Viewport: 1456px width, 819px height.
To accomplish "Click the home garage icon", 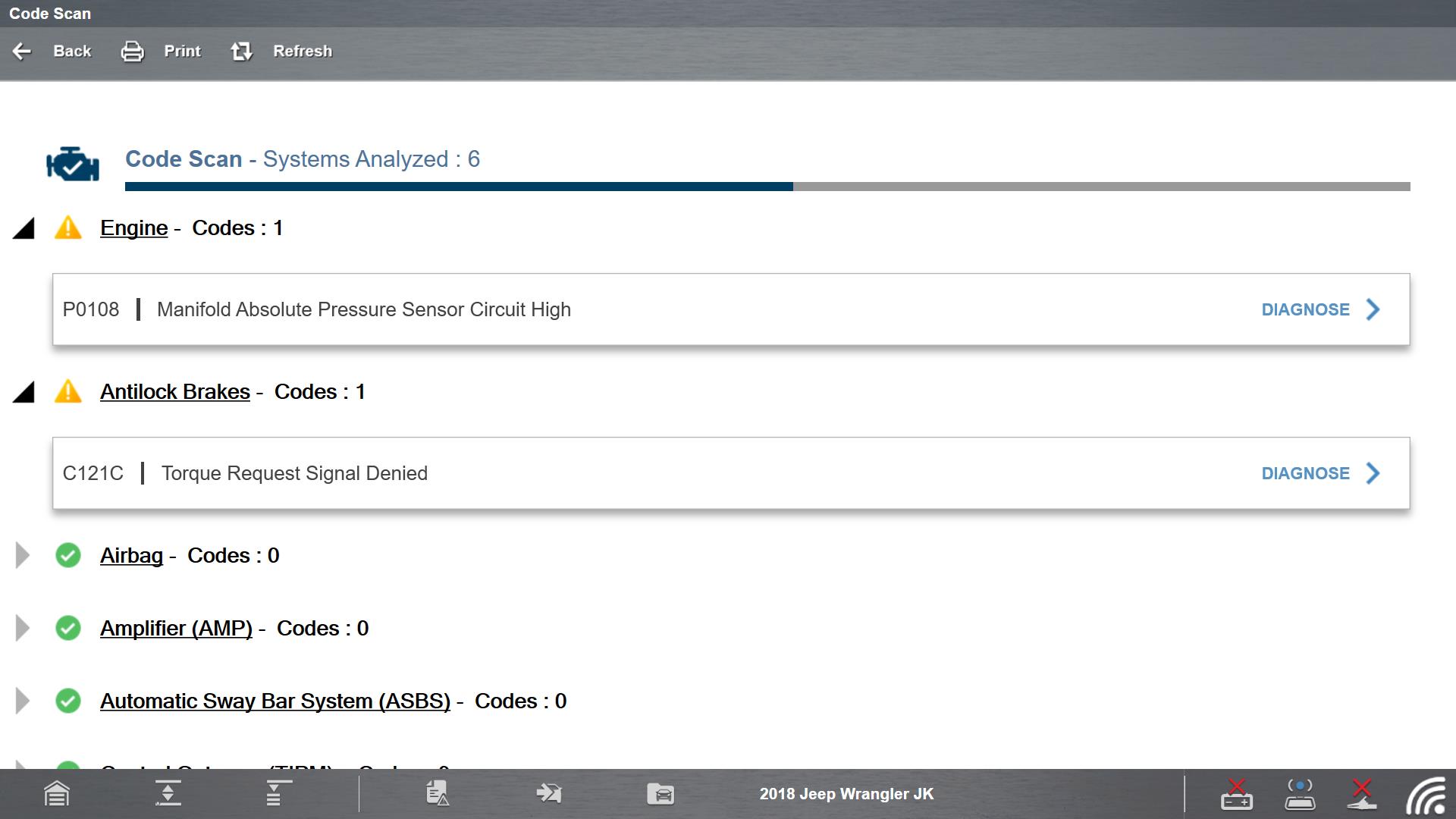I will pyautogui.click(x=57, y=794).
